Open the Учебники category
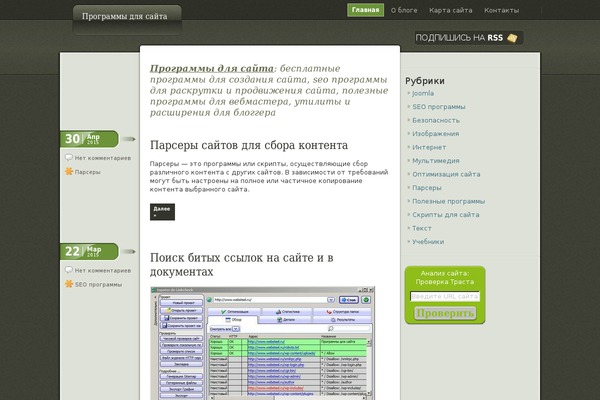 [428, 242]
